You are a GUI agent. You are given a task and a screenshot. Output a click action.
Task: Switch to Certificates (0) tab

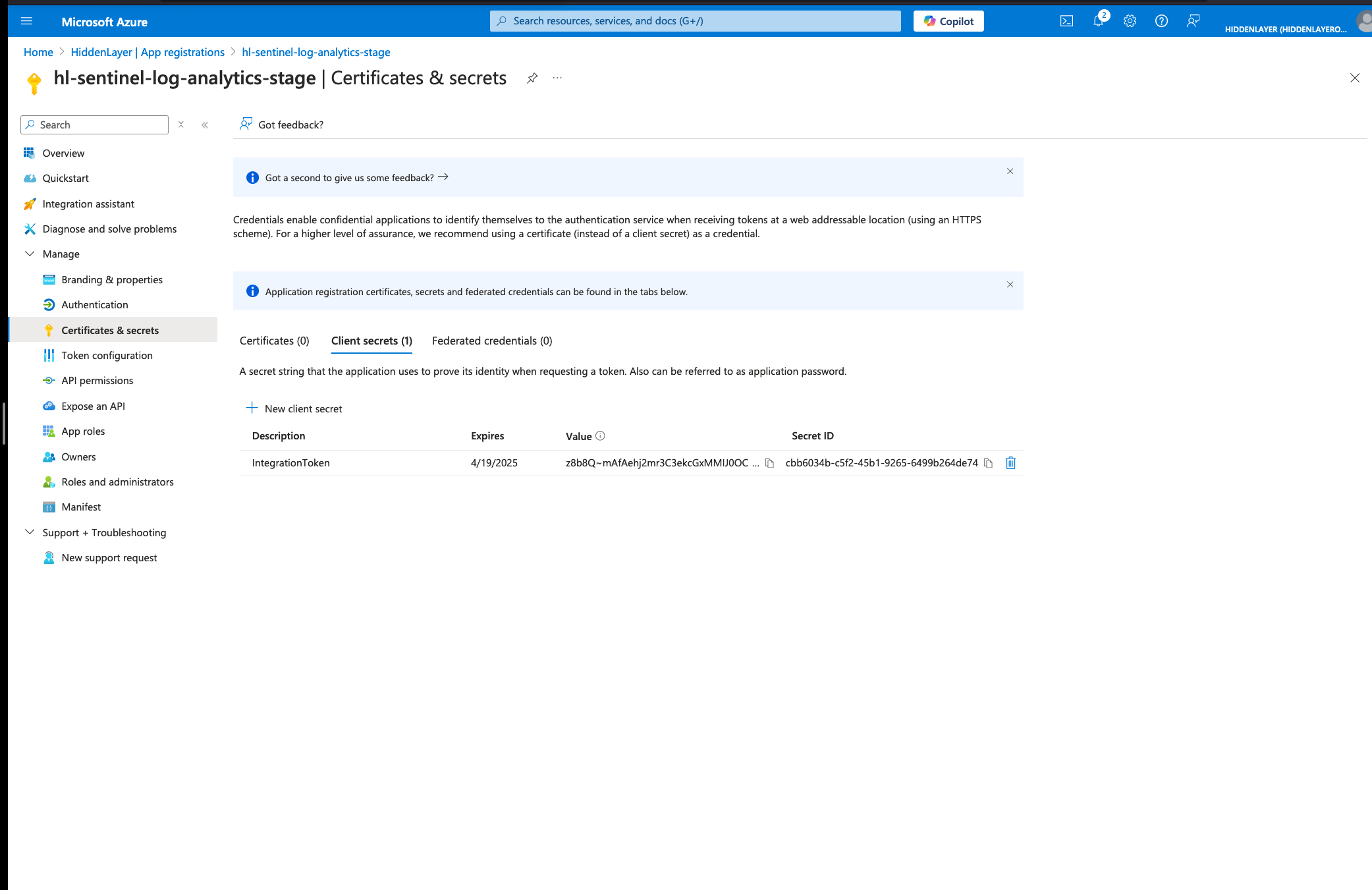pyautogui.click(x=274, y=341)
